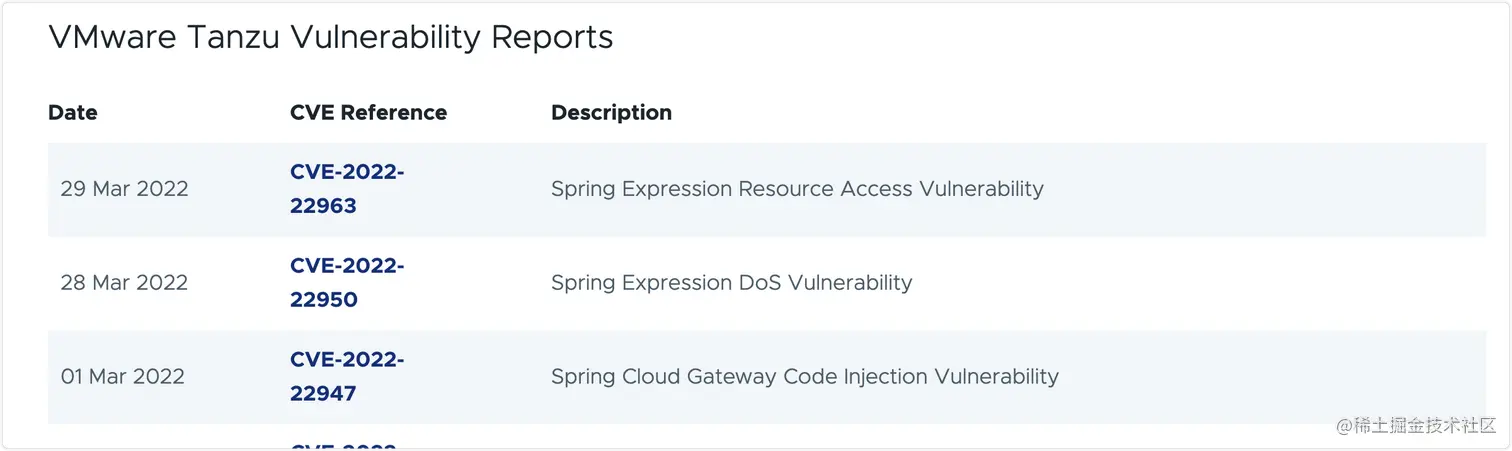Select the 28 Mar 2022 date cell

click(x=124, y=283)
